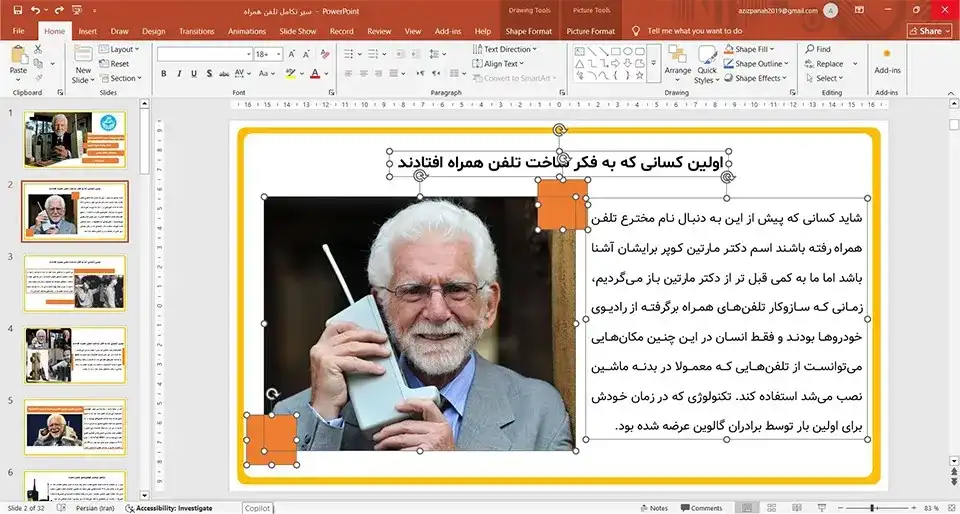The image size is (960, 514).
Task: Open the Shape Outline dropdown
Action: click(x=756, y=64)
